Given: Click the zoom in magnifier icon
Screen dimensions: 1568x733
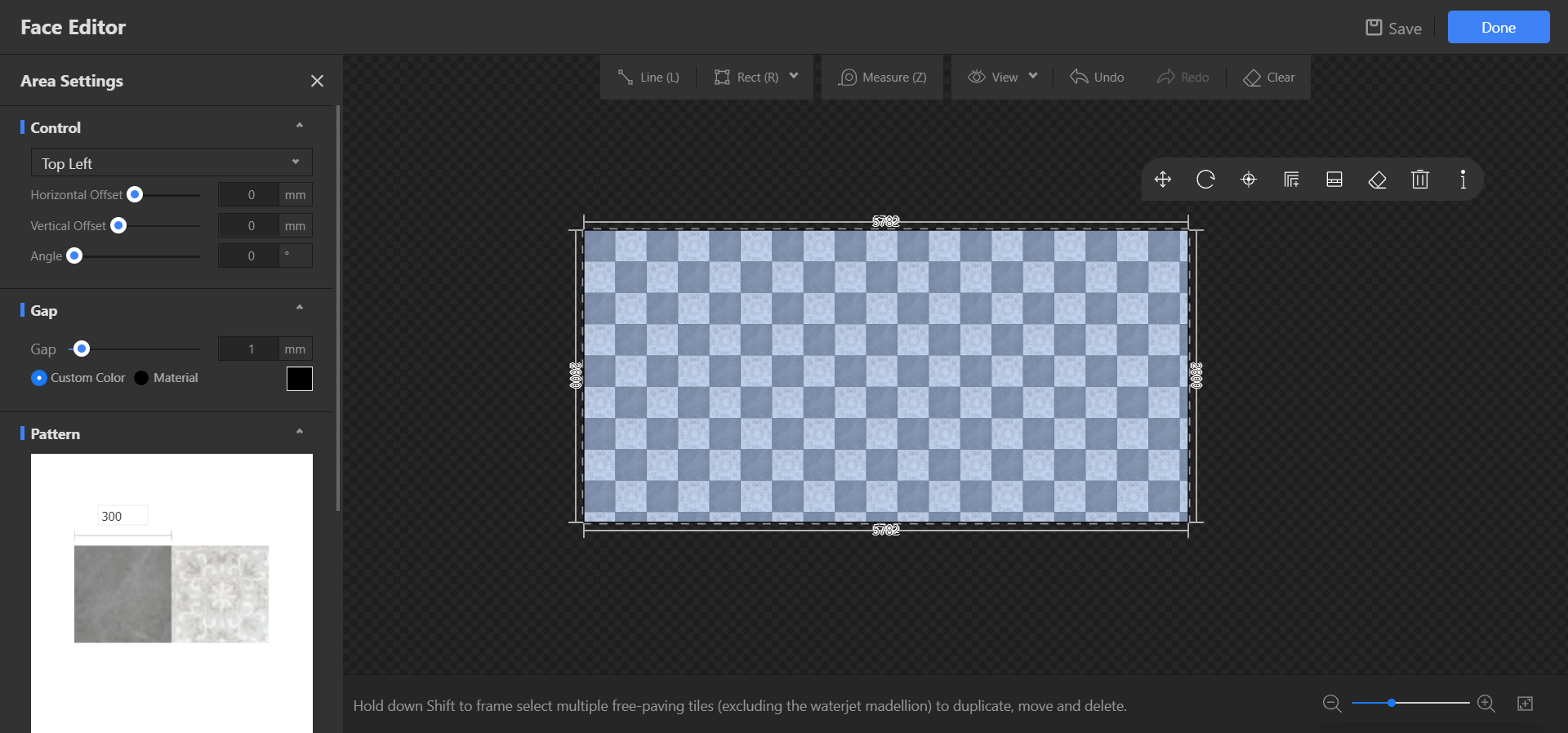Looking at the screenshot, I should (x=1486, y=704).
